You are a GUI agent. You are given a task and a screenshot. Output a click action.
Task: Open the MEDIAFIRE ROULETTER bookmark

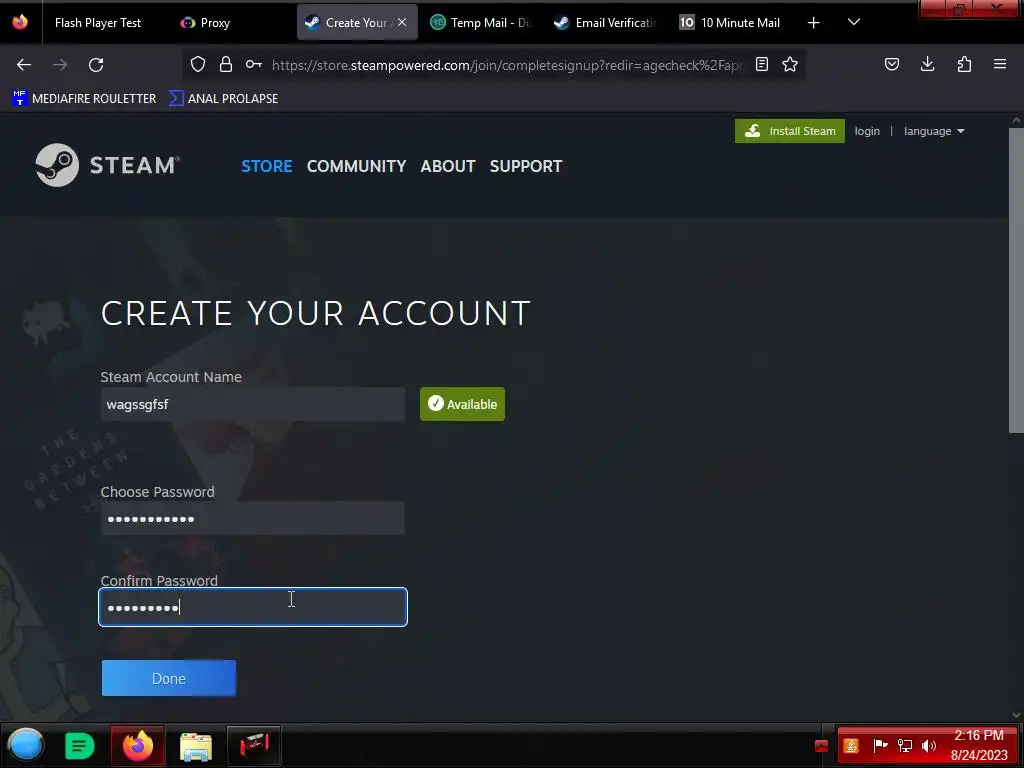pyautogui.click(x=85, y=99)
